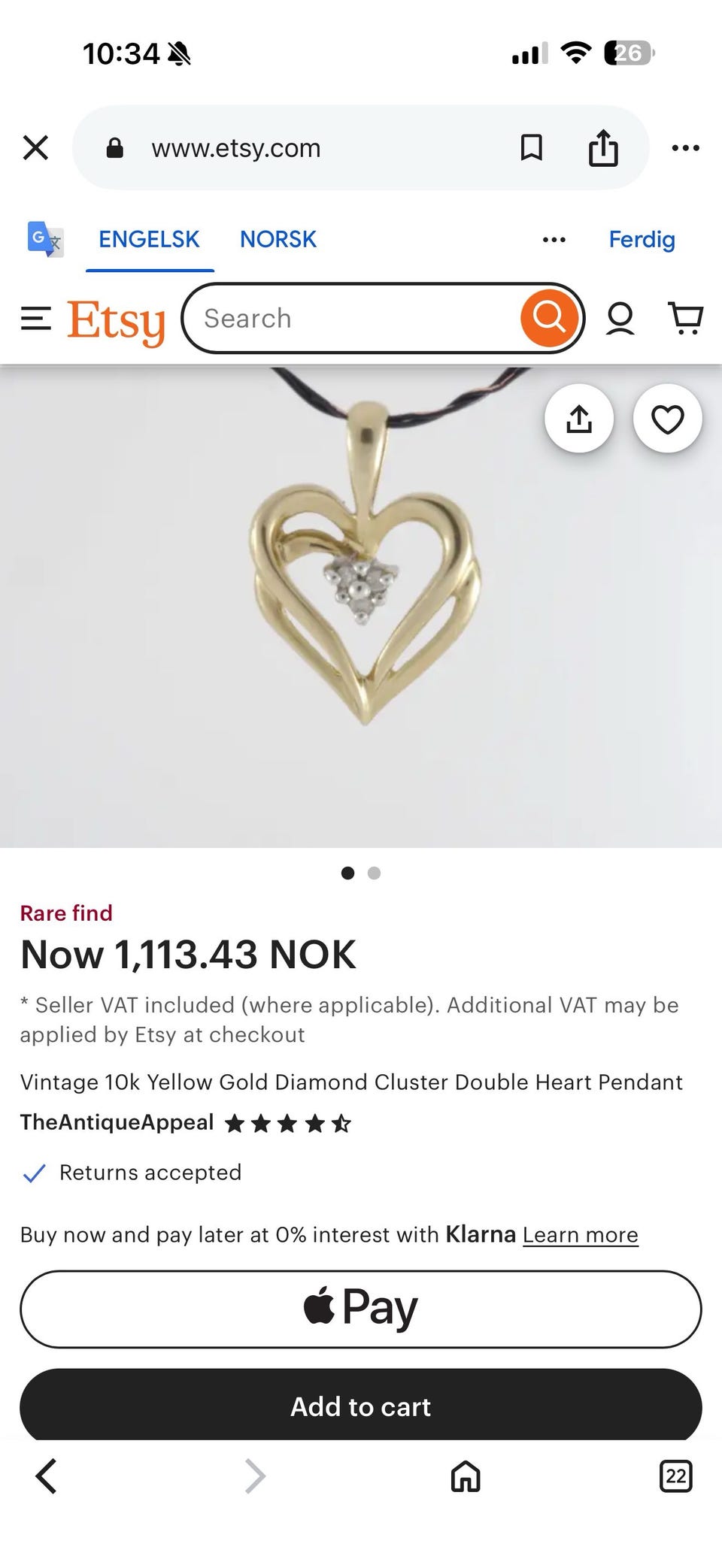Image resolution: width=722 pixels, height=1568 pixels.
Task: Open Klarna Learn more link
Action: [x=580, y=1234]
